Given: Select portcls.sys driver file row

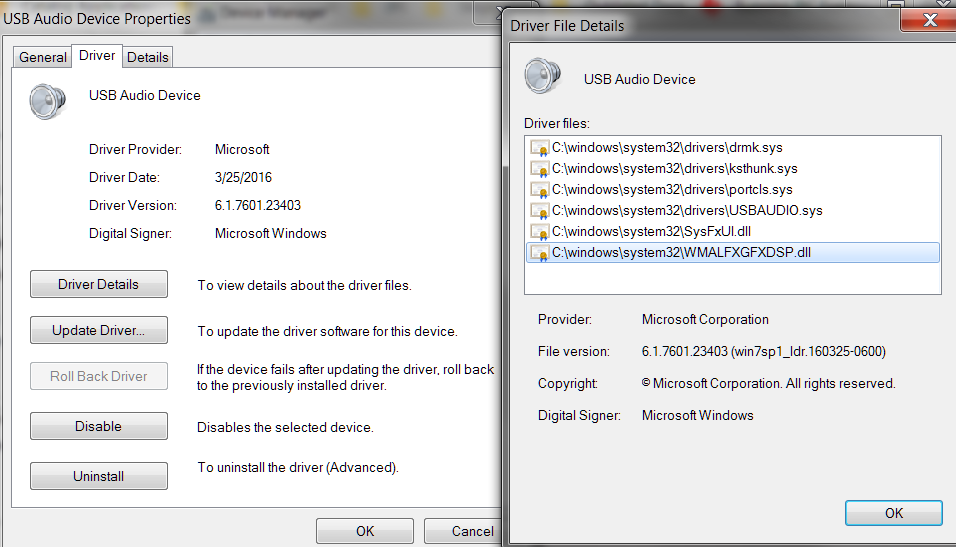Looking at the screenshot, I should (x=732, y=190).
